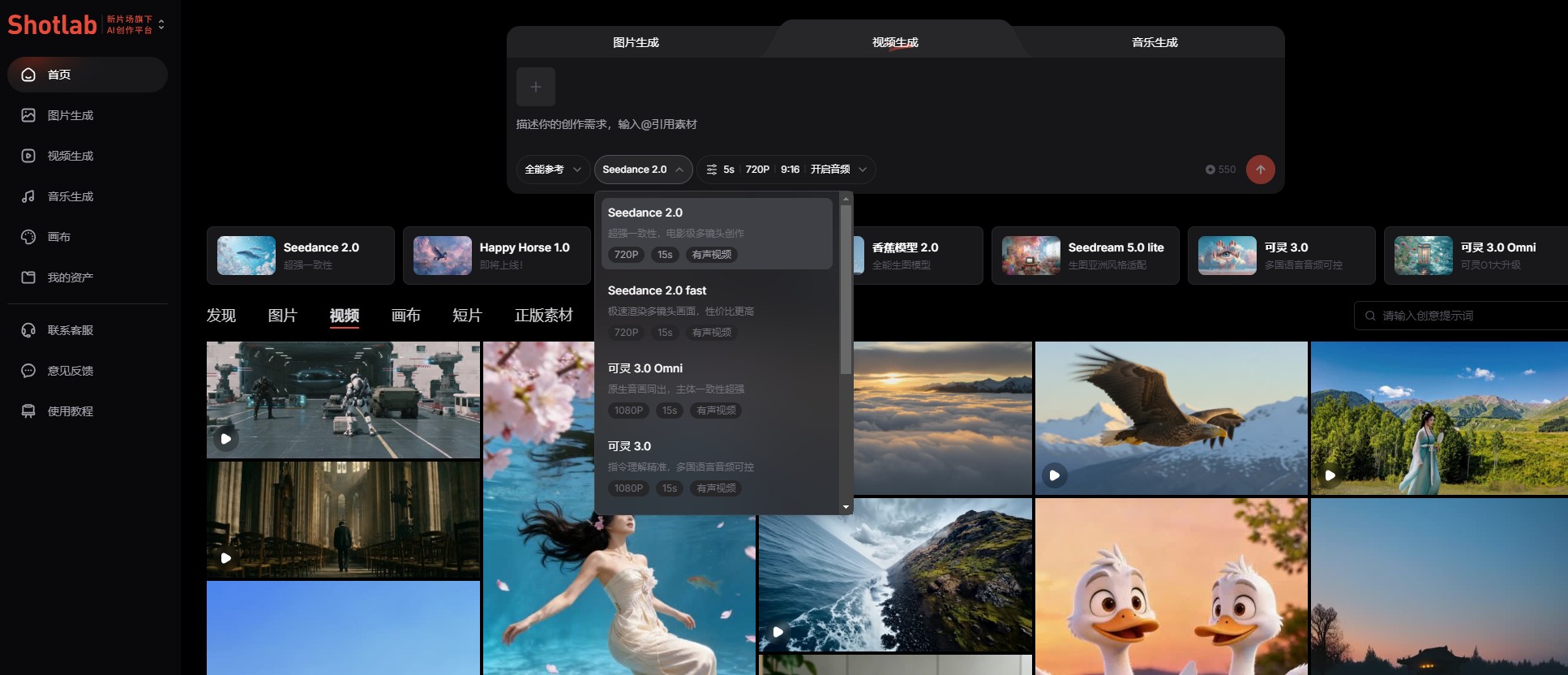Click the plus add-material icon
Image resolution: width=1568 pixels, height=675 pixels.
(535, 87)
